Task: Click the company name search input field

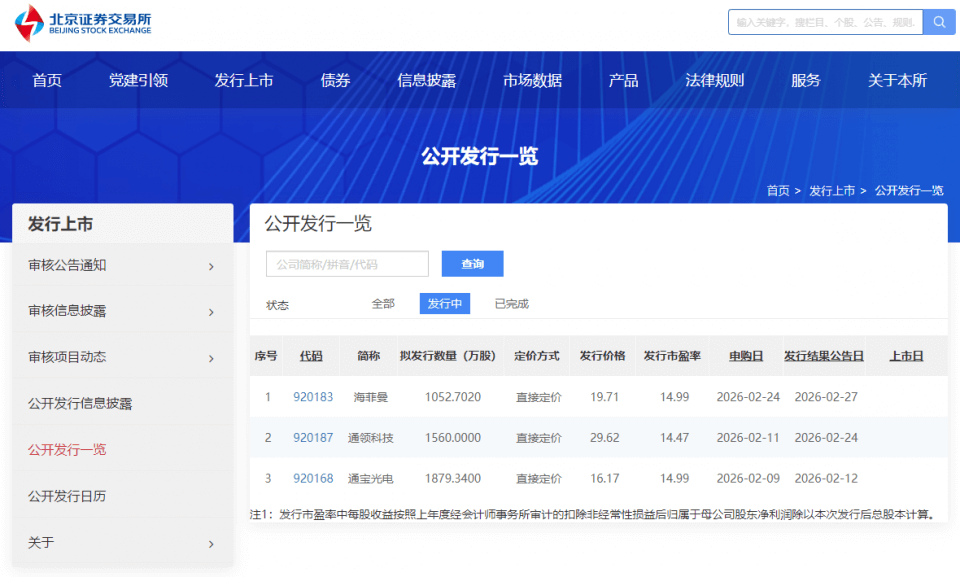Action: click(x=347, y=264)
